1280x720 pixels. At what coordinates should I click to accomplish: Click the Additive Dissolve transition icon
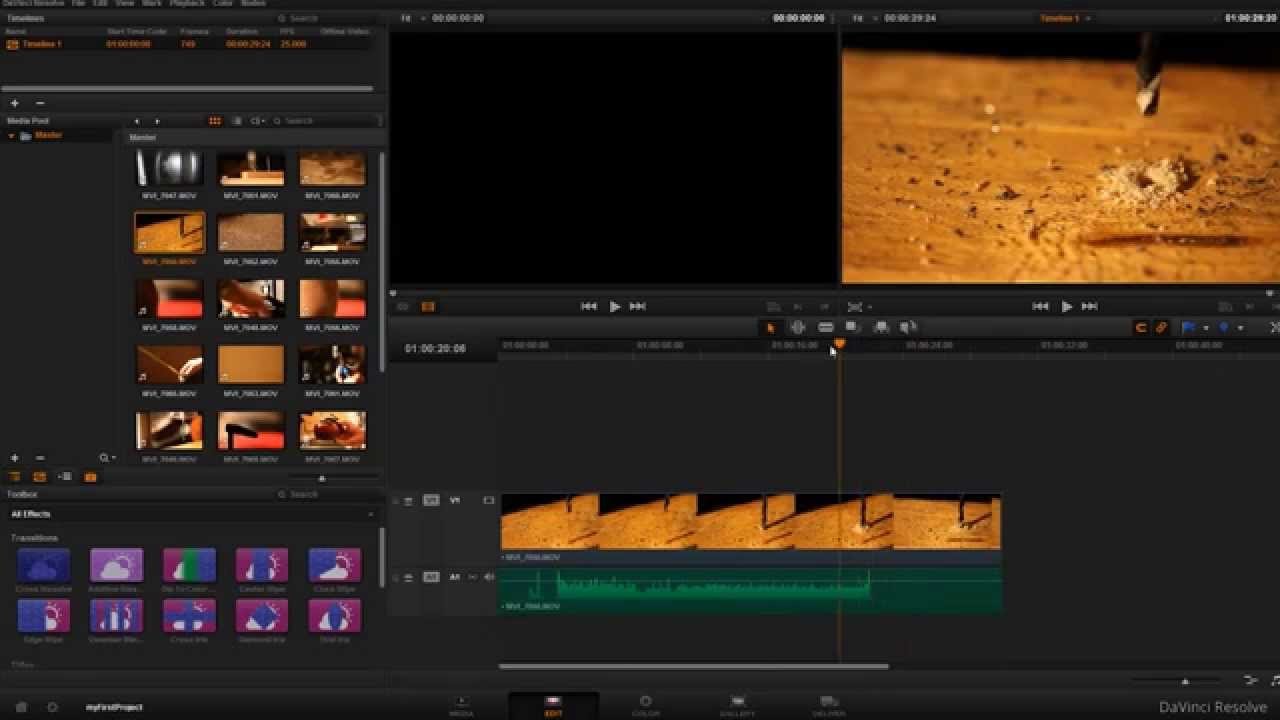click(x=116, y=566)
